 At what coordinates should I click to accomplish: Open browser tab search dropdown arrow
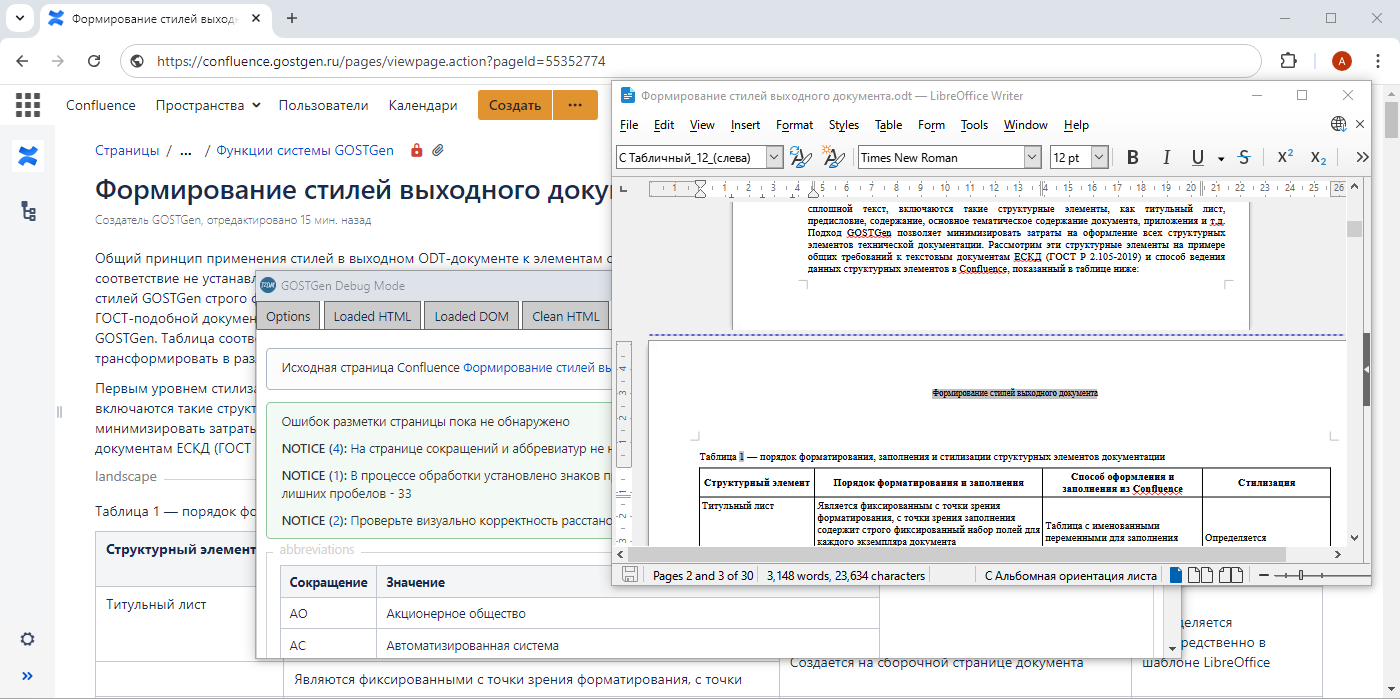(x=22, y=18)
